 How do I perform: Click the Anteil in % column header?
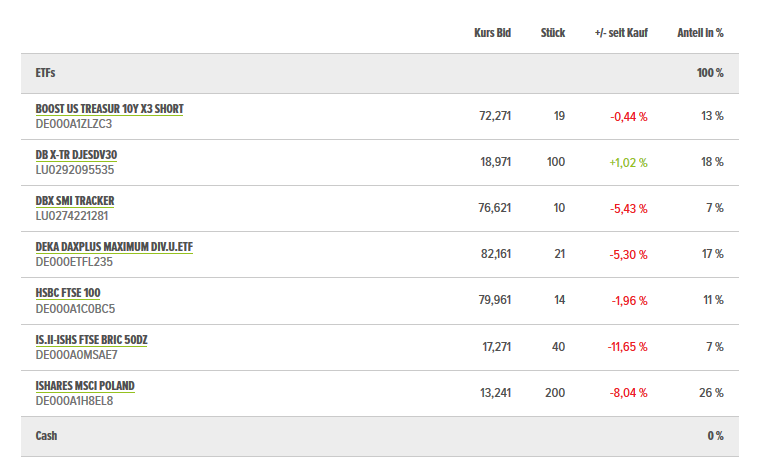click(x=700, y=33)
